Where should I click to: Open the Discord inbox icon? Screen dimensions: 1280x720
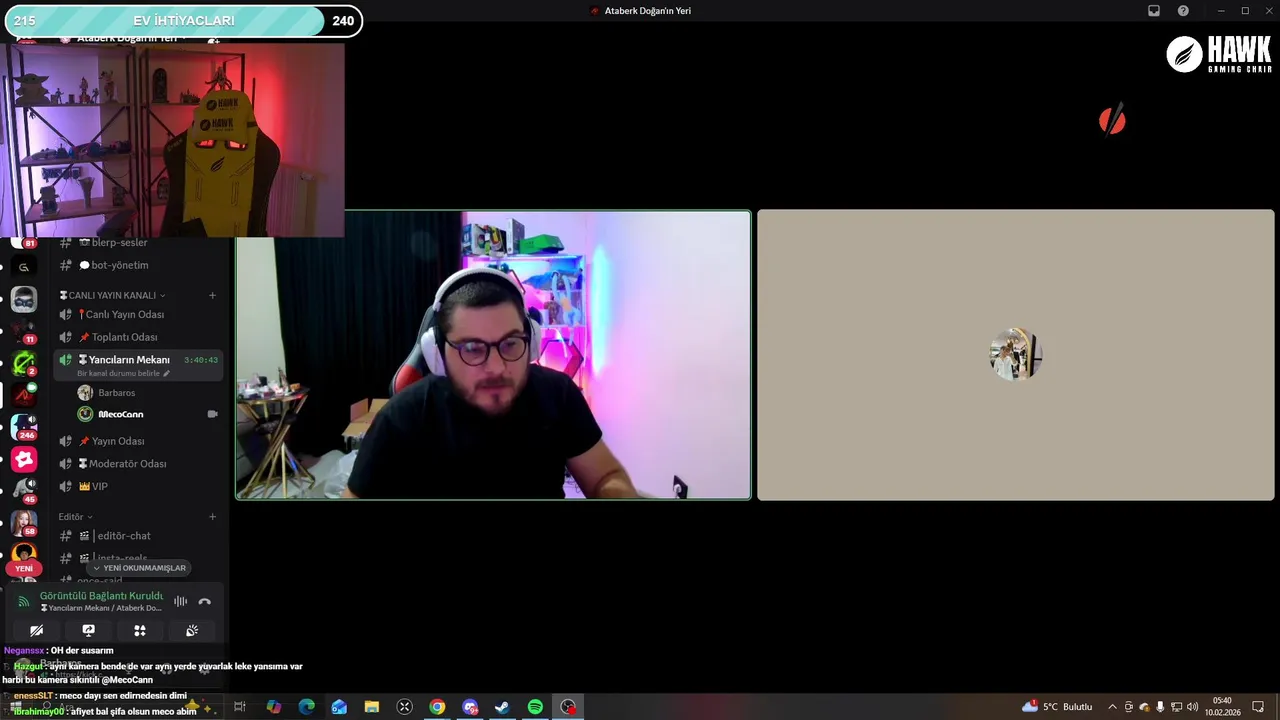[x=1154, y=11]
